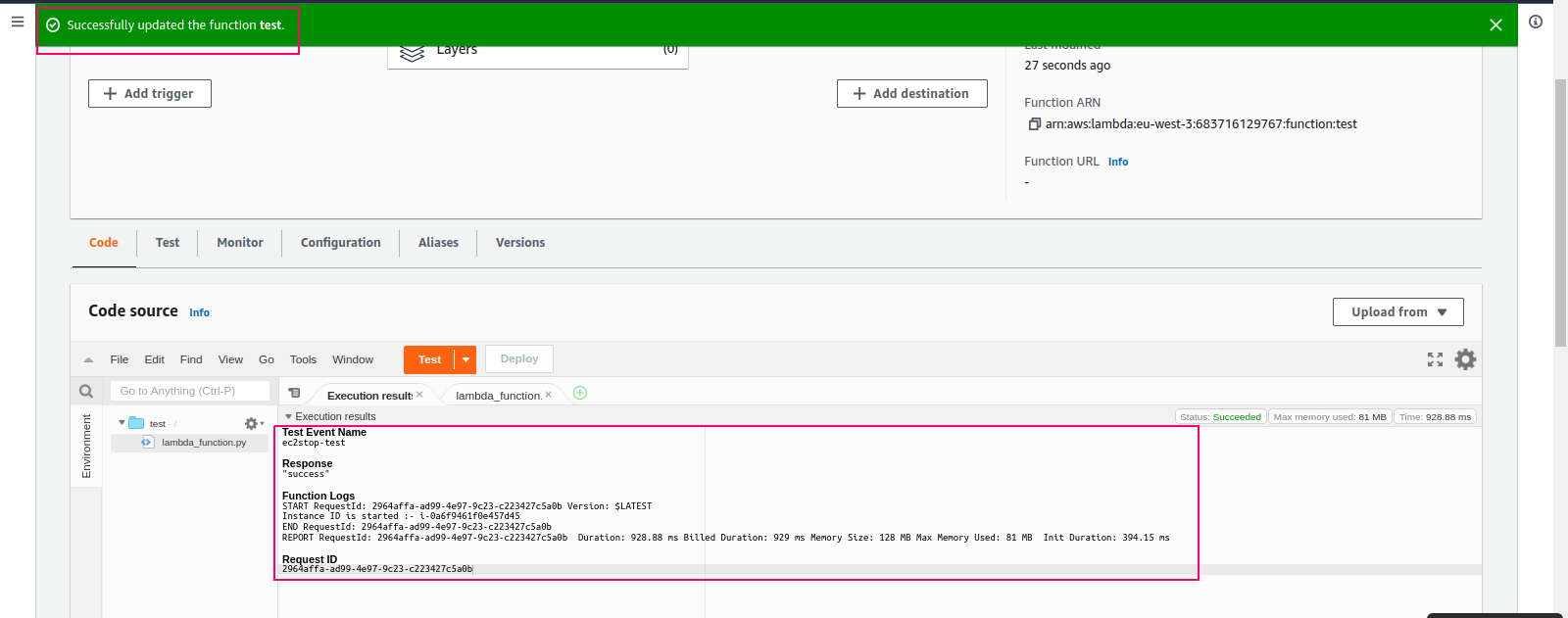This screenshot has height=618, width=1568.
Task: Toggle the Environment side panel tab
Action: click(x=86, y=446)
